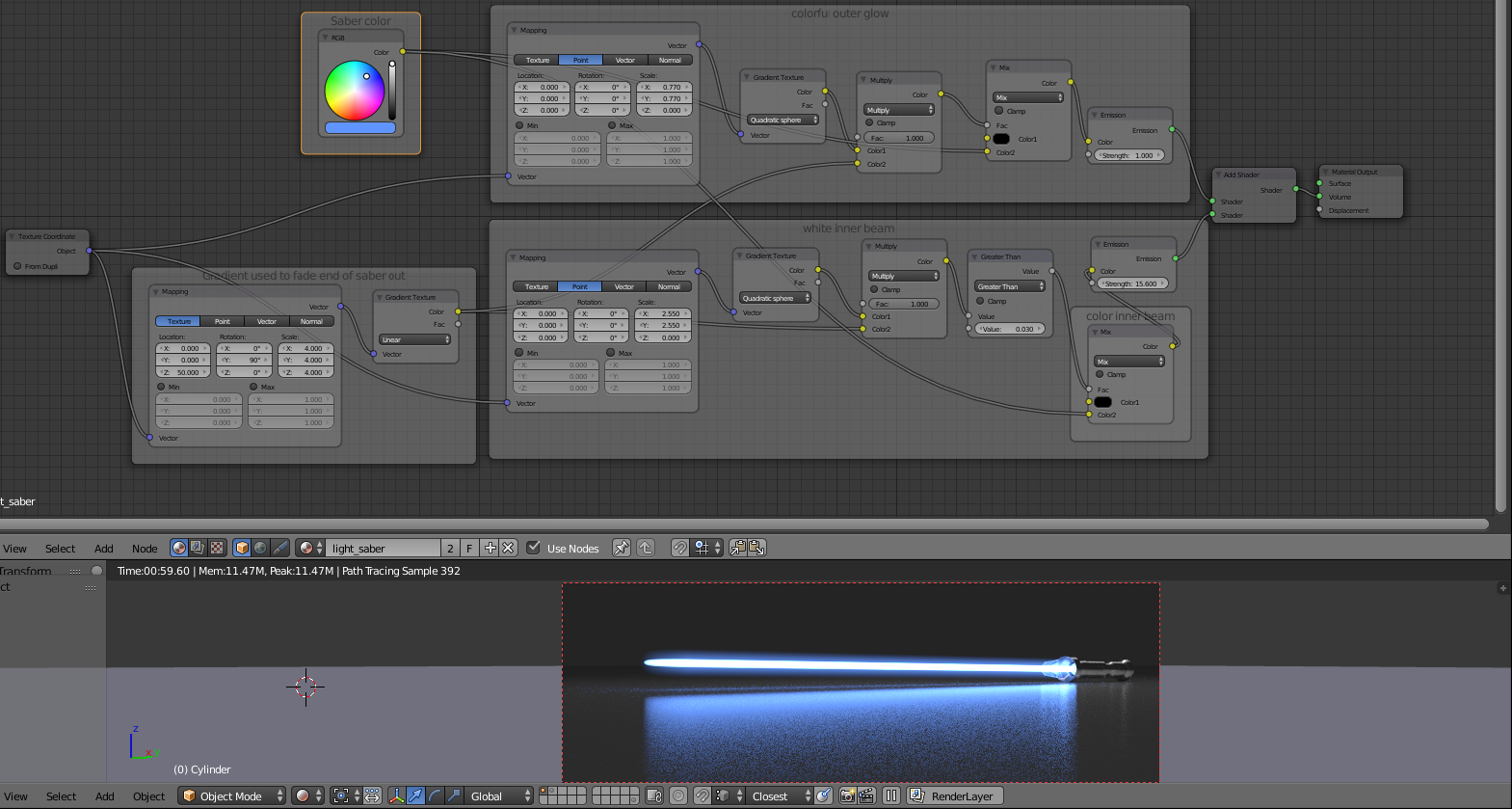Toggle Clamp on the Greater Than node
Screen dimensions: 1512x809
[x=980, y=301]
